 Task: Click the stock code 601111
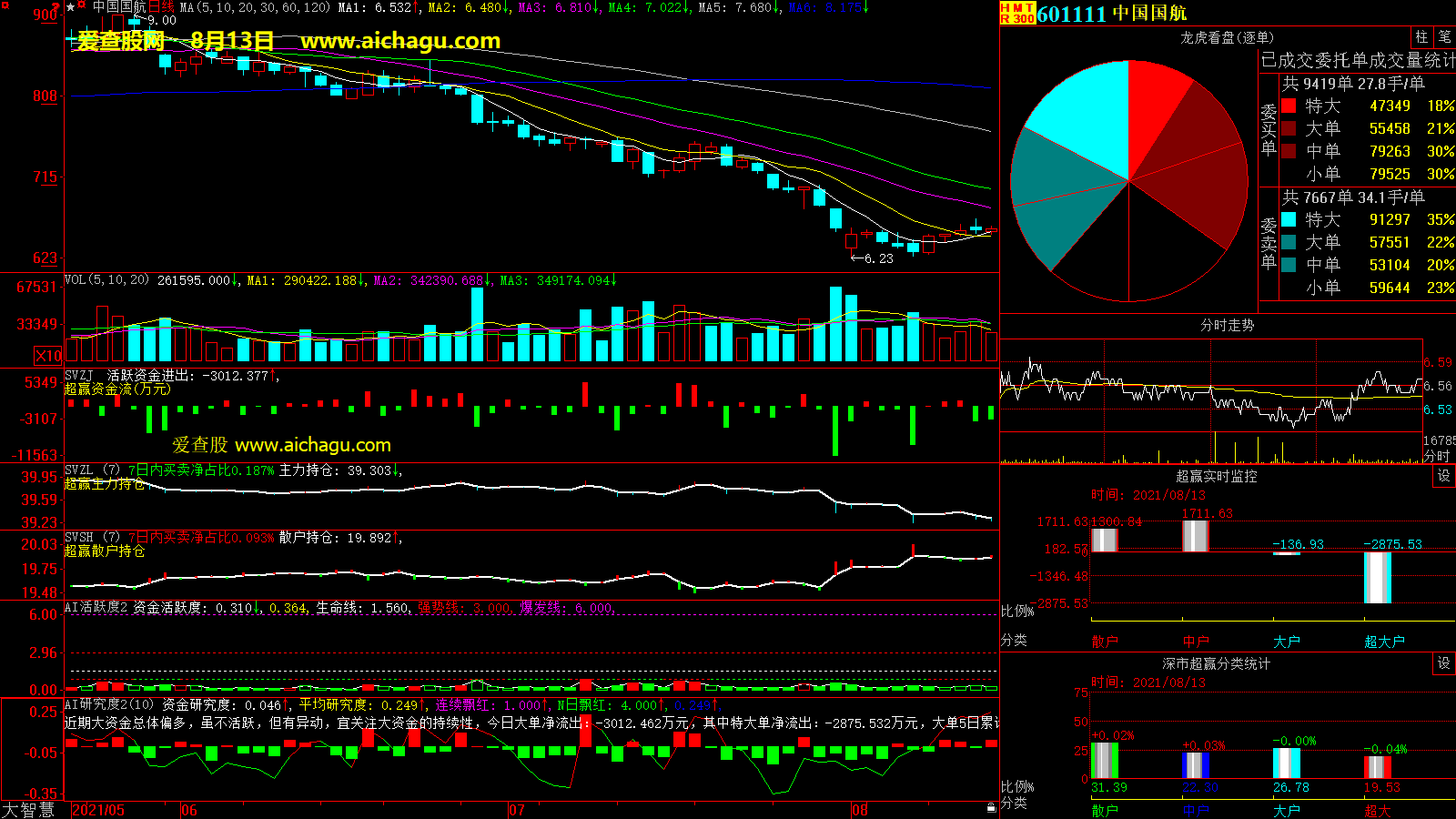(x=1071, y=14)
